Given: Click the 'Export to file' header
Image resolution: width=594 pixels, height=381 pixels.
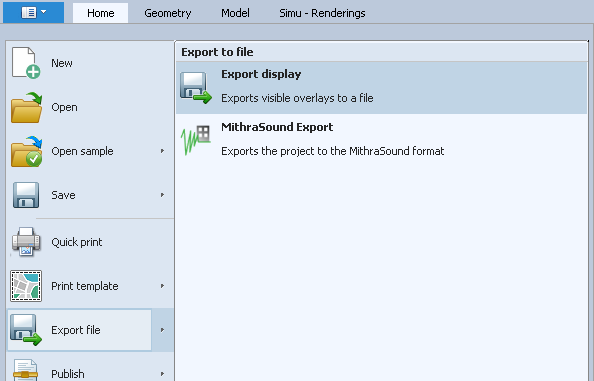Looking at the screenshot, I should (x=217, y=52).
